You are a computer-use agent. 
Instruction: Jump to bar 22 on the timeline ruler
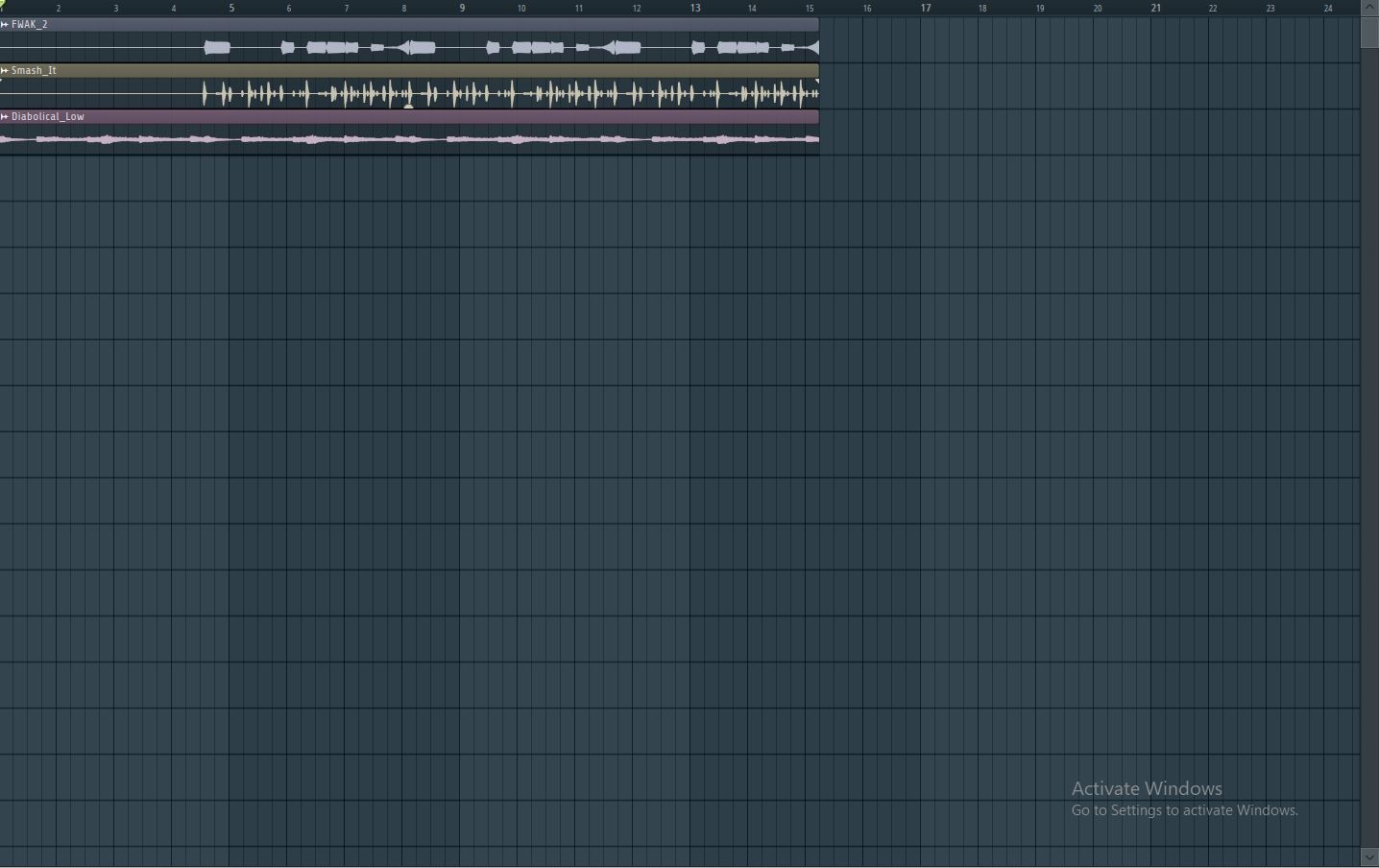1213,8
